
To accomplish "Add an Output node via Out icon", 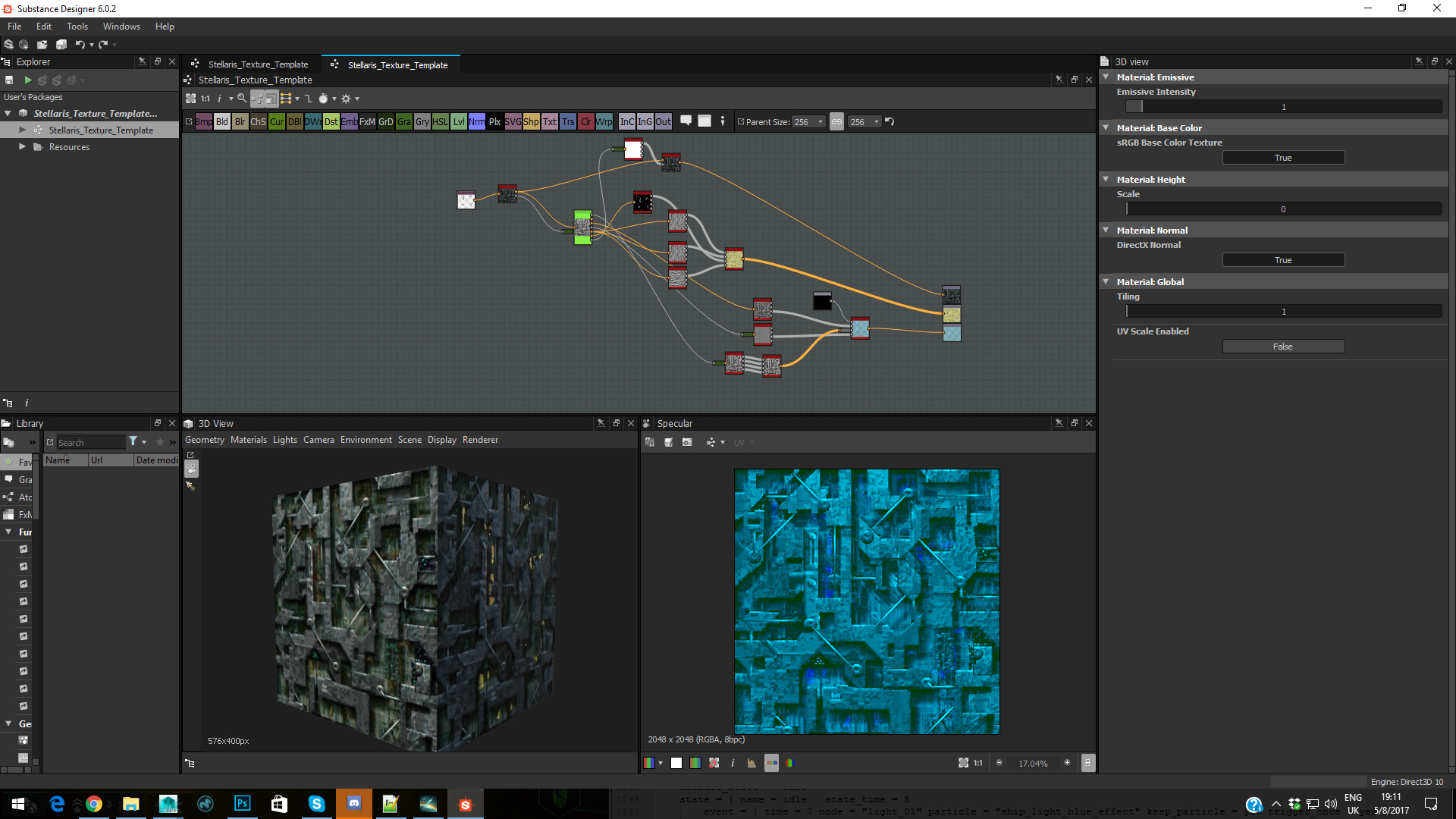I will (x=663, y=121).
